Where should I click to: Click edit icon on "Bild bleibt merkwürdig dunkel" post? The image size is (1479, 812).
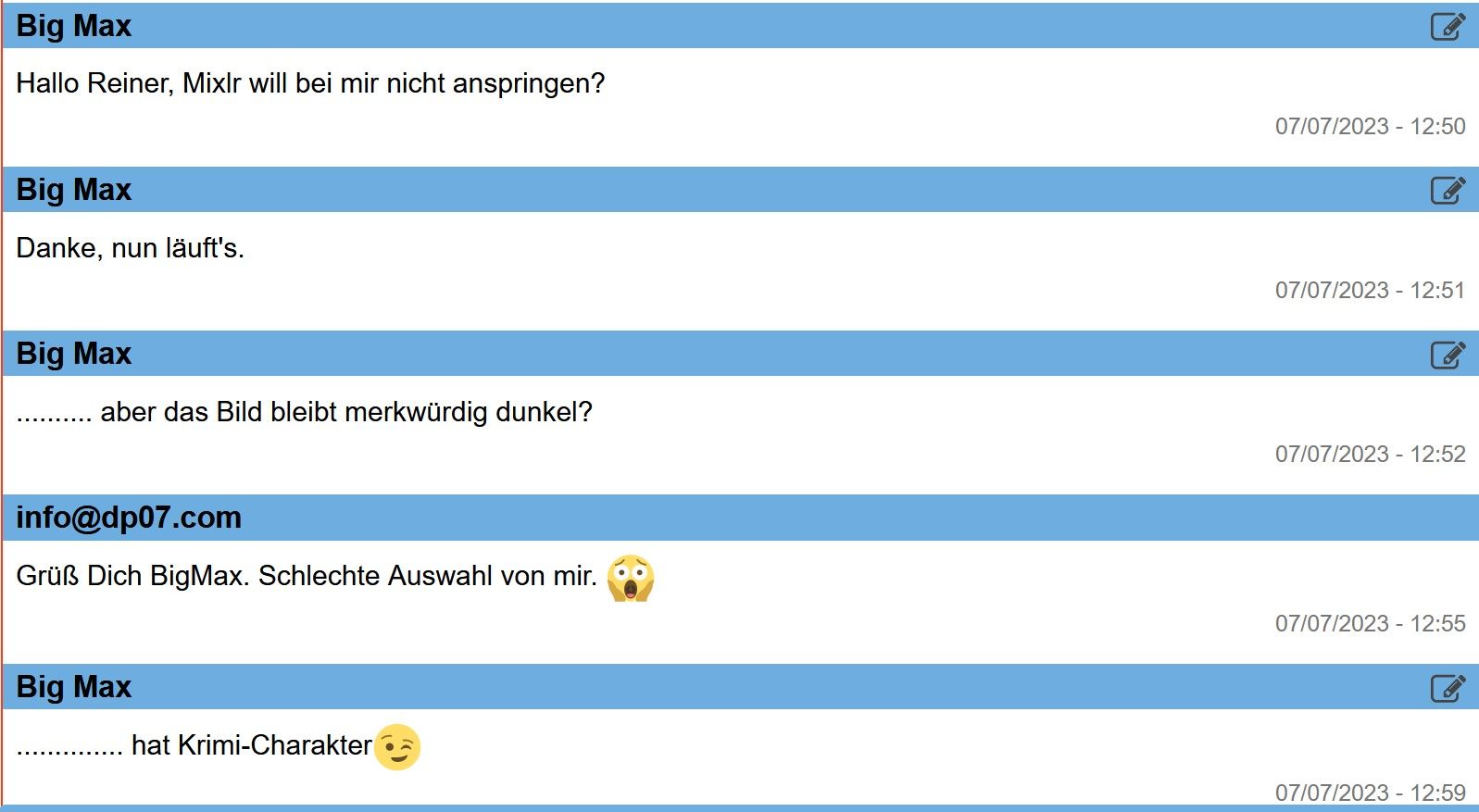tap(1448, 355)
